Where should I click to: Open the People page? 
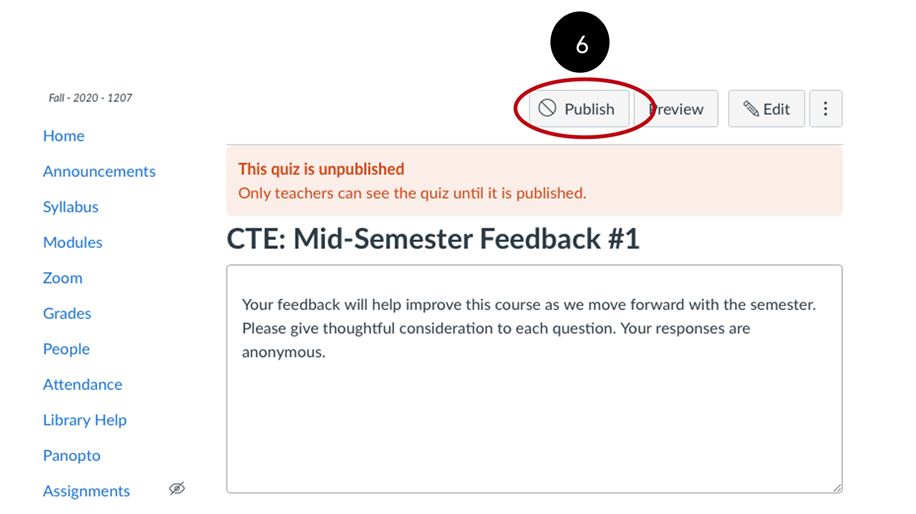66,349
